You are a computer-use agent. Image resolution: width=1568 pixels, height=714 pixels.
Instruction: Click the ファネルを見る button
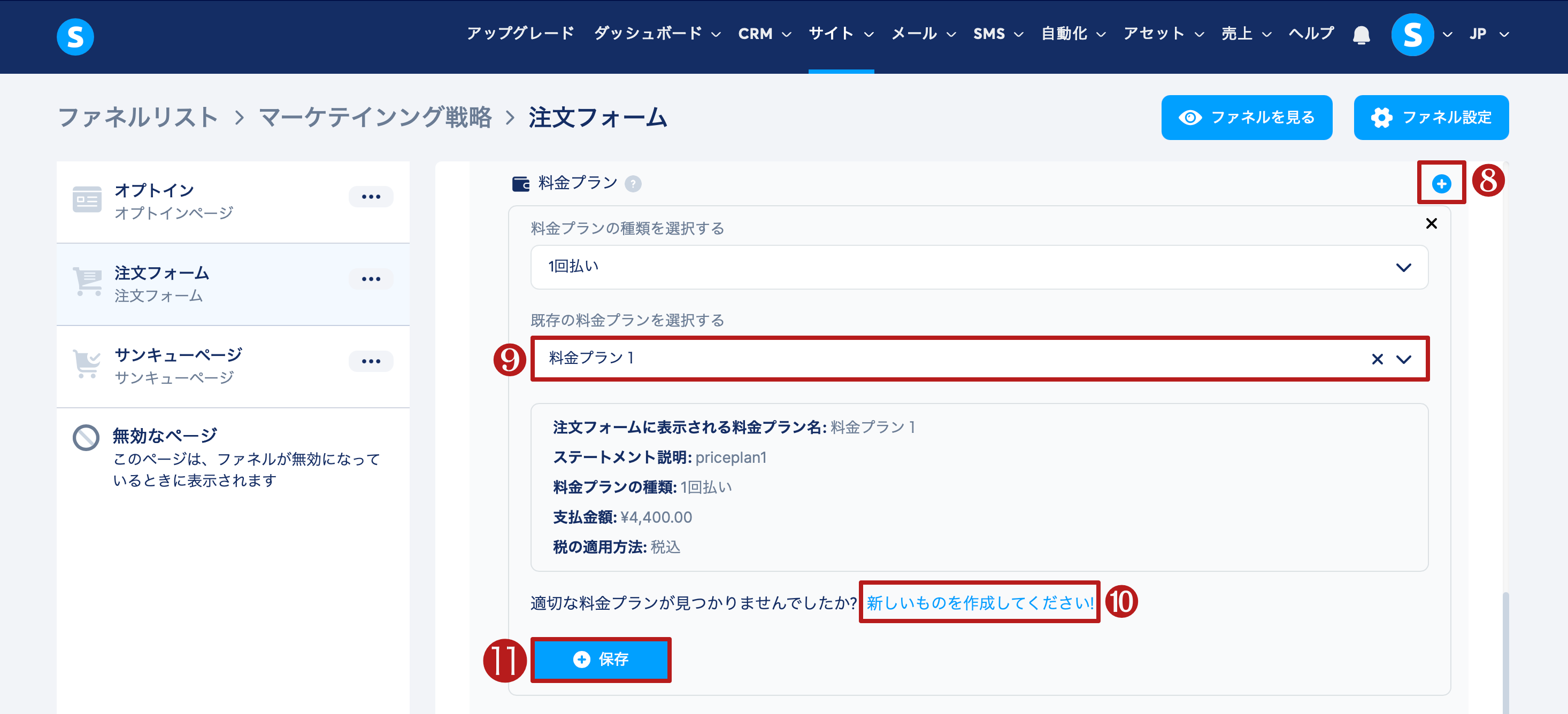coord(1246,118)
